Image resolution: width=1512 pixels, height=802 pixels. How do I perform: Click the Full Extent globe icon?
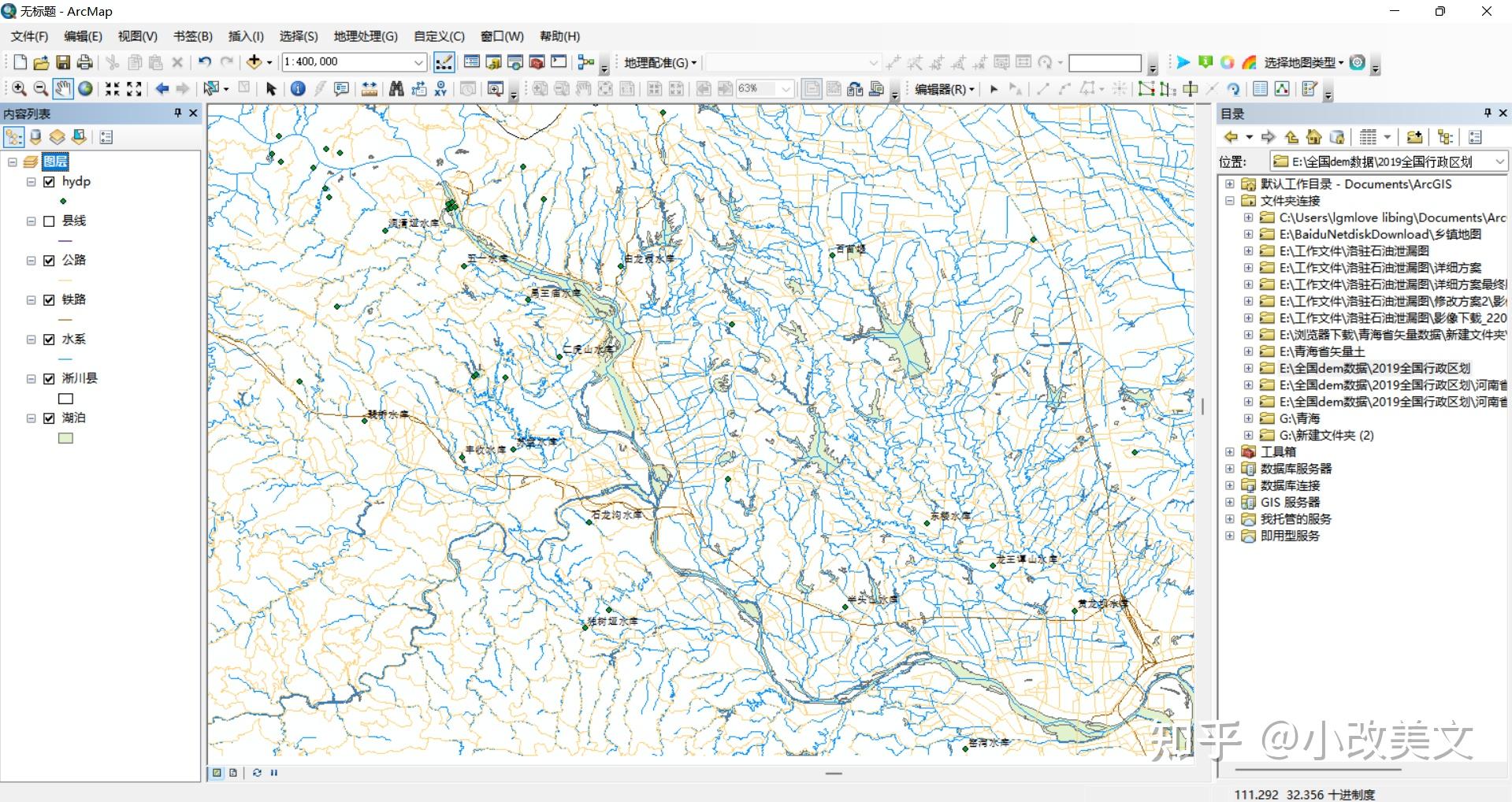coord(85,89)
